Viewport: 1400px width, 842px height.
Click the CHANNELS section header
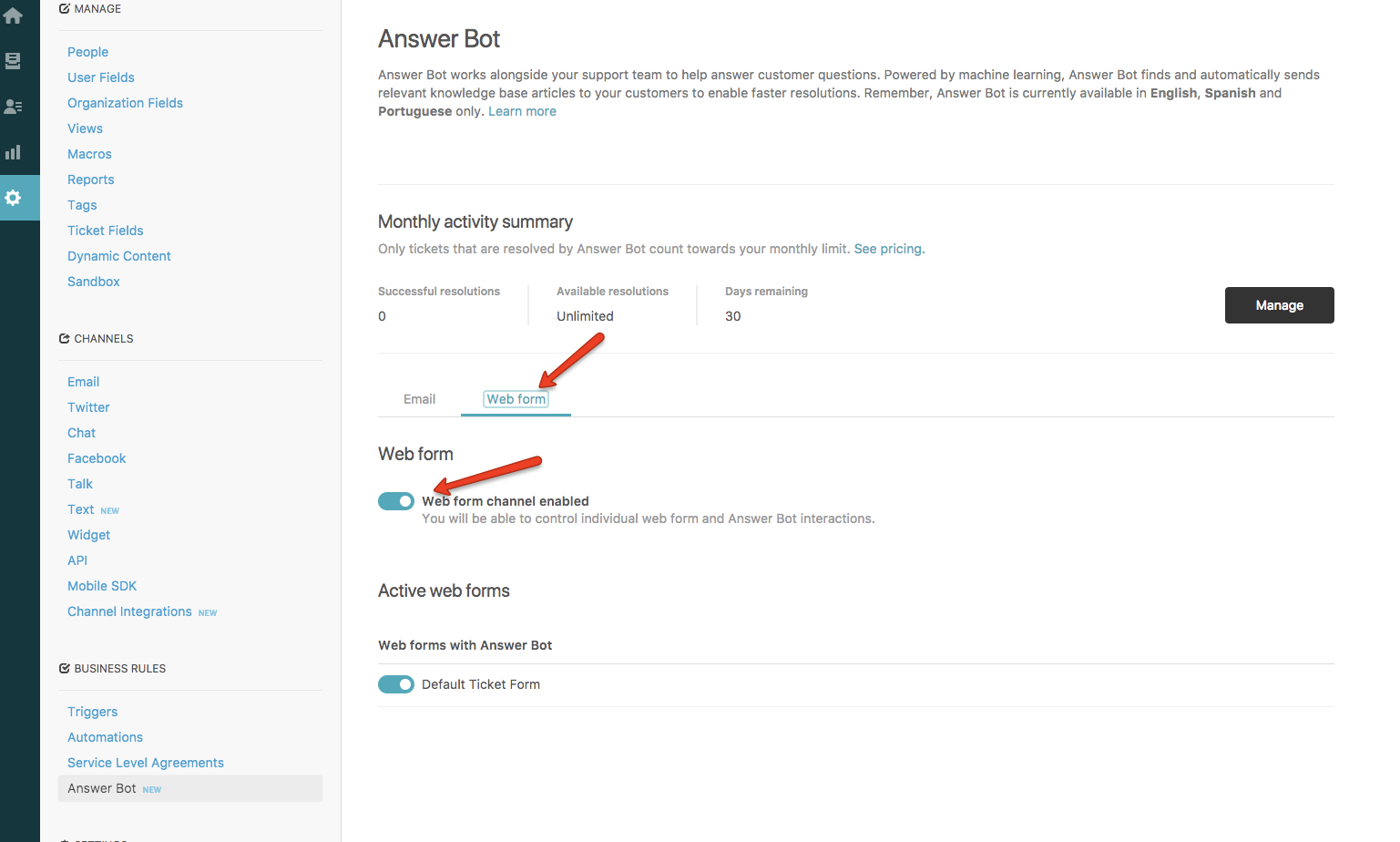[97, 338]
